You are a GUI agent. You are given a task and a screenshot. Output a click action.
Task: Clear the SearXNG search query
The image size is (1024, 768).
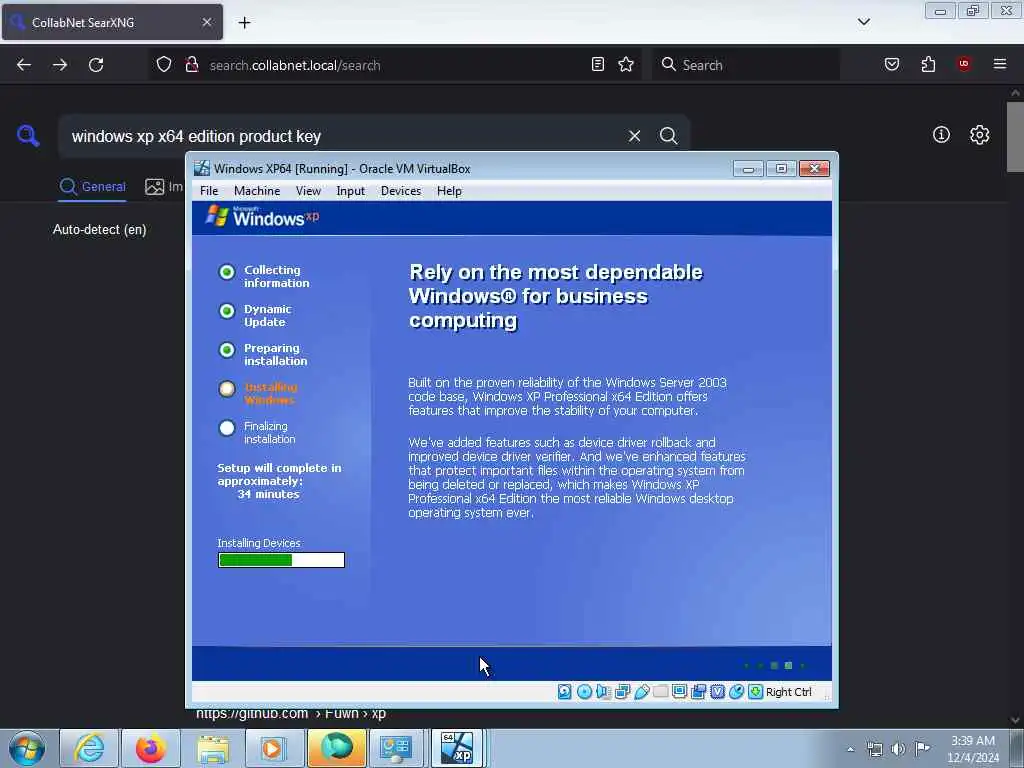(634, 136)
